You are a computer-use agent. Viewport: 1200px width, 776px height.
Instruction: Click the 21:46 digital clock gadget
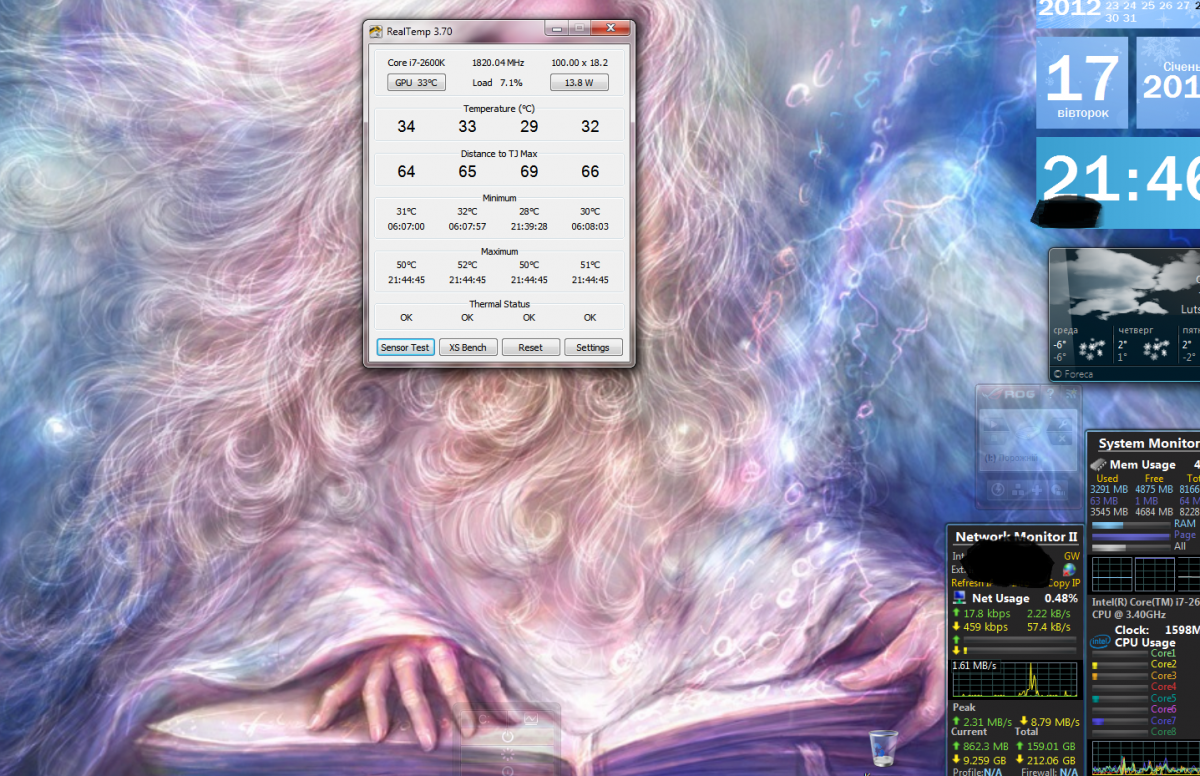(x=1118, y=182)
